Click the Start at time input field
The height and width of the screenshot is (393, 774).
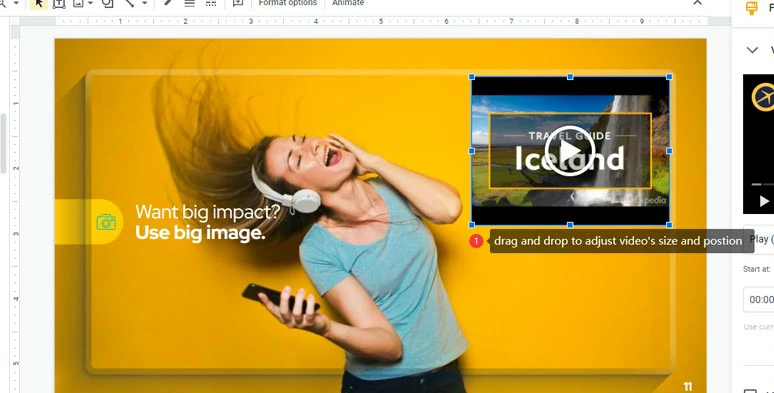[x=759, y=299]
